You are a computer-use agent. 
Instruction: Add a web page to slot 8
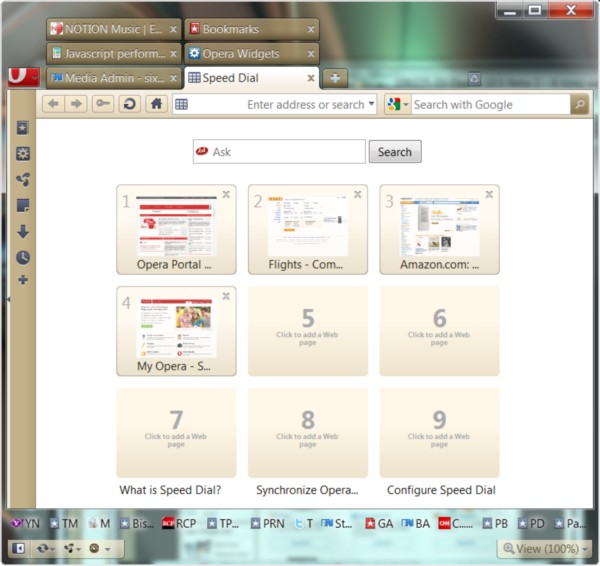pyautogui.click(x=308, y=433)
